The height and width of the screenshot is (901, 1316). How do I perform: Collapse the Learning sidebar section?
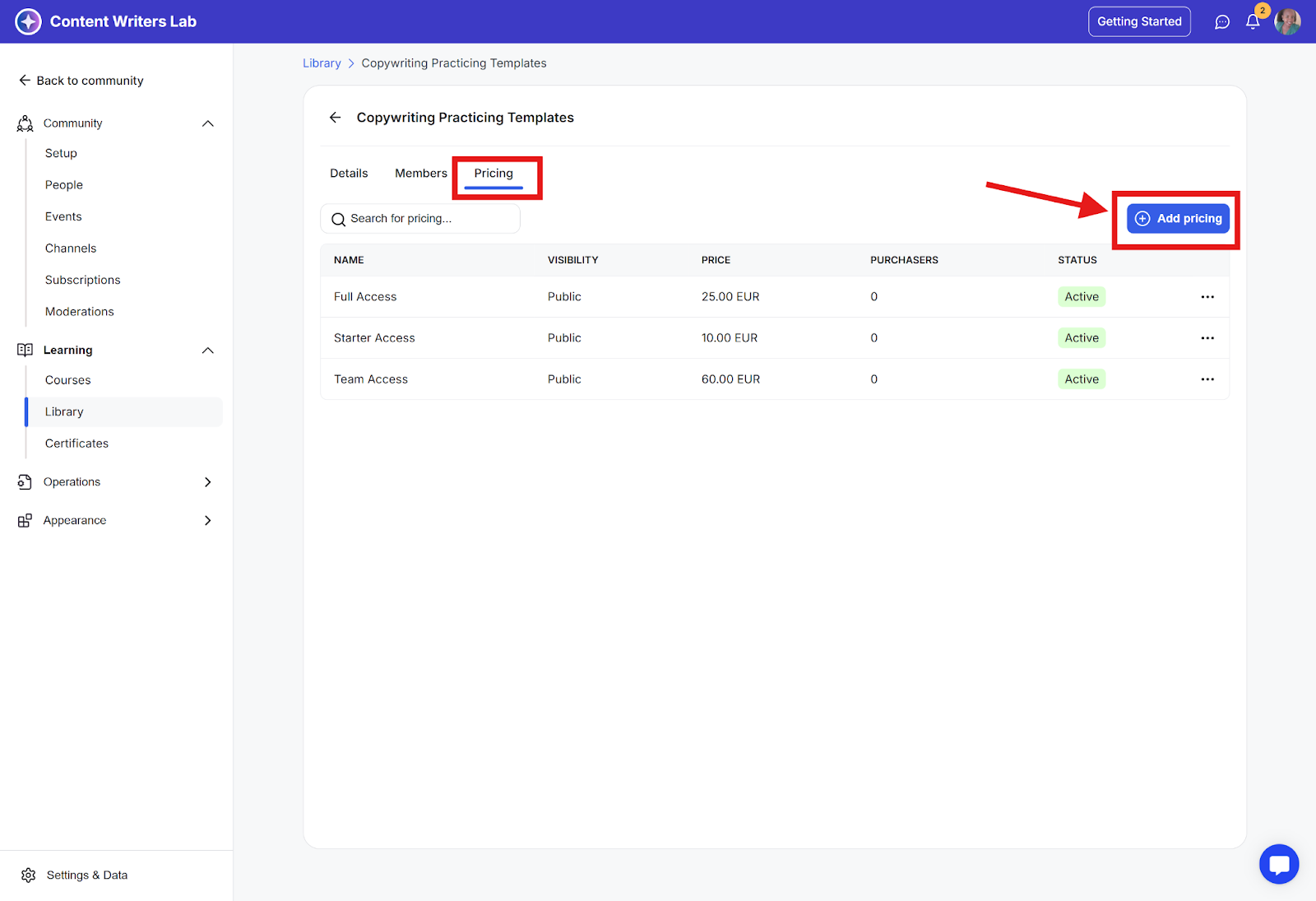pos(207,351)
